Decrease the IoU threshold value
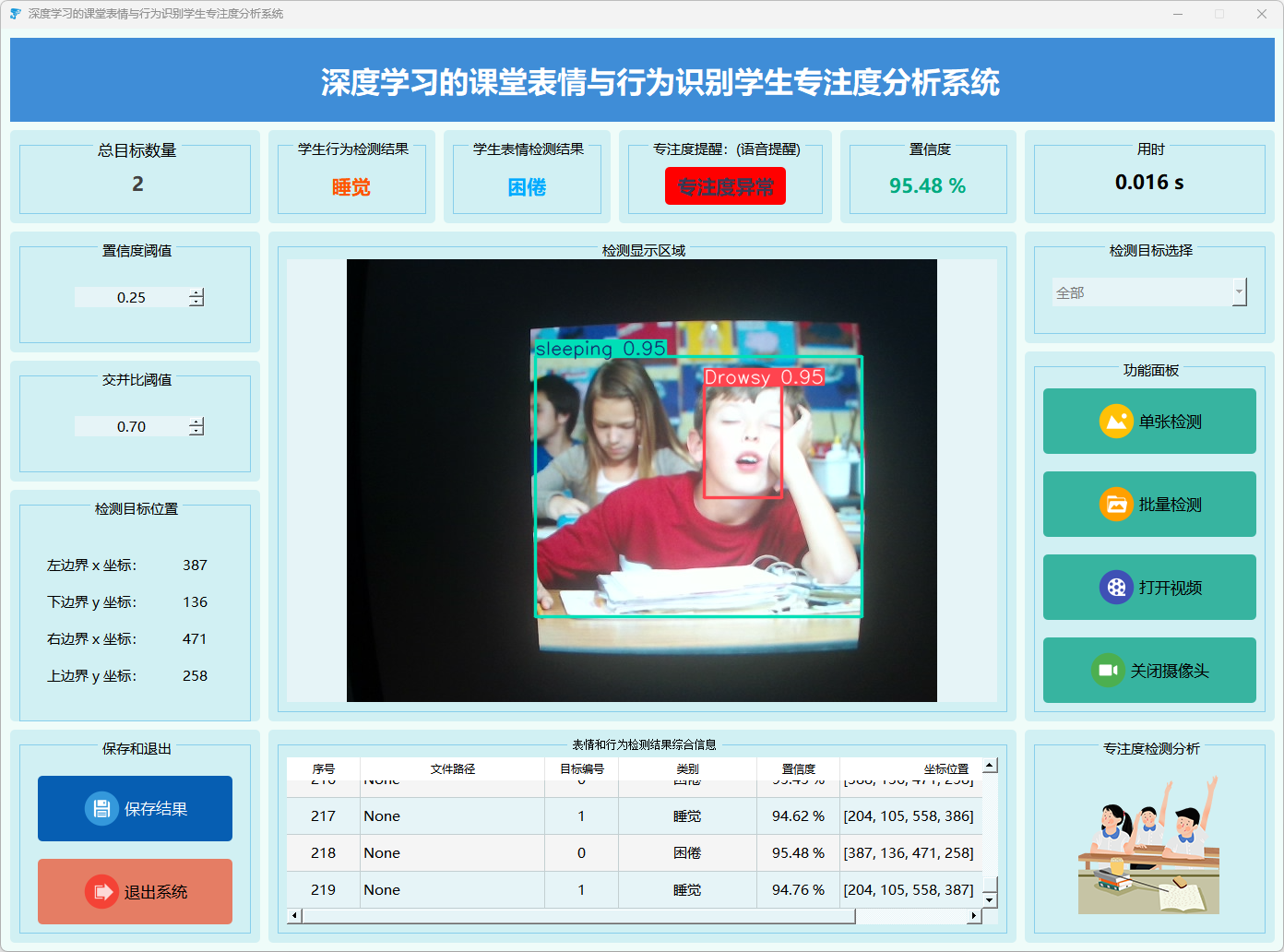1284x952 pixels. [x=196, y=431]
